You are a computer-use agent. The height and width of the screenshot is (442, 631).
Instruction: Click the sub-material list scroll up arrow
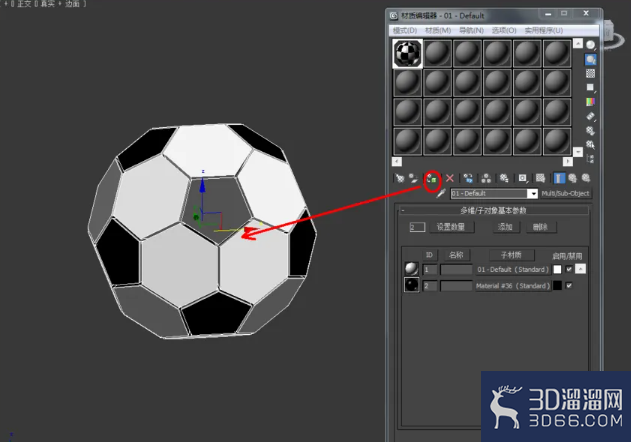tap(580, 269)
